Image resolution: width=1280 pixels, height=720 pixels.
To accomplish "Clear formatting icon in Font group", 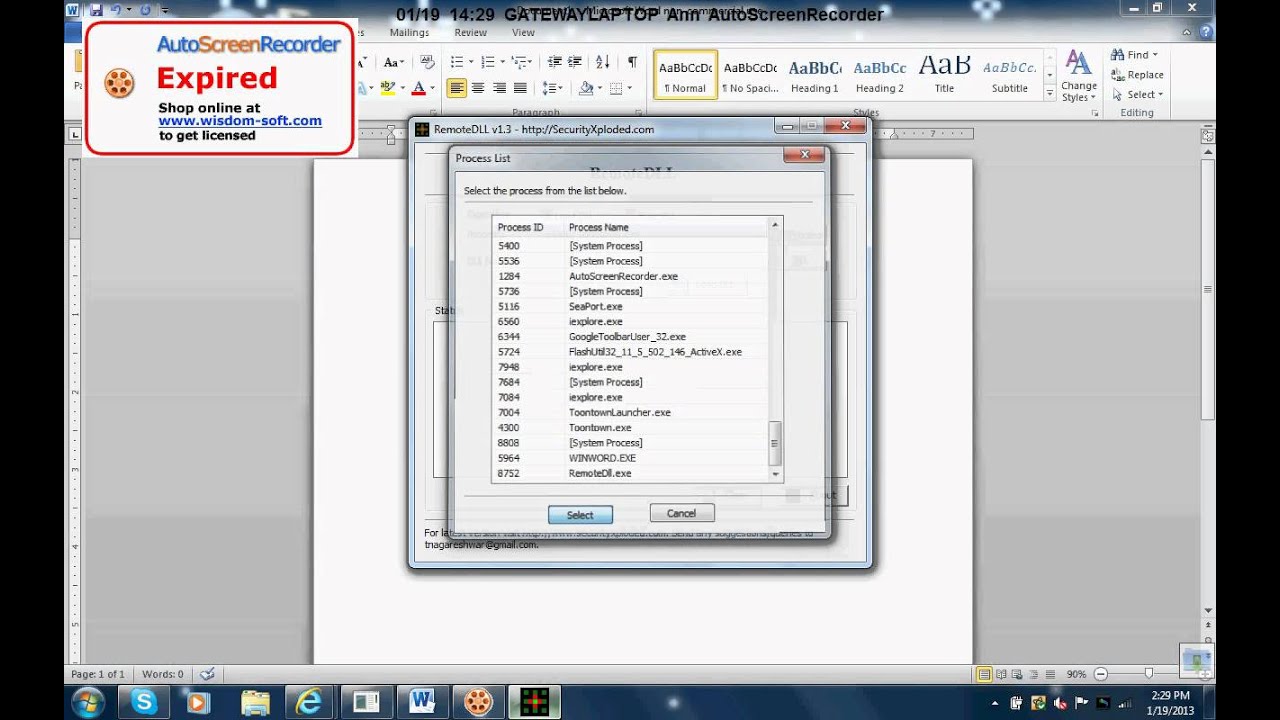I will pyautogui.click(x=427, y=62).
